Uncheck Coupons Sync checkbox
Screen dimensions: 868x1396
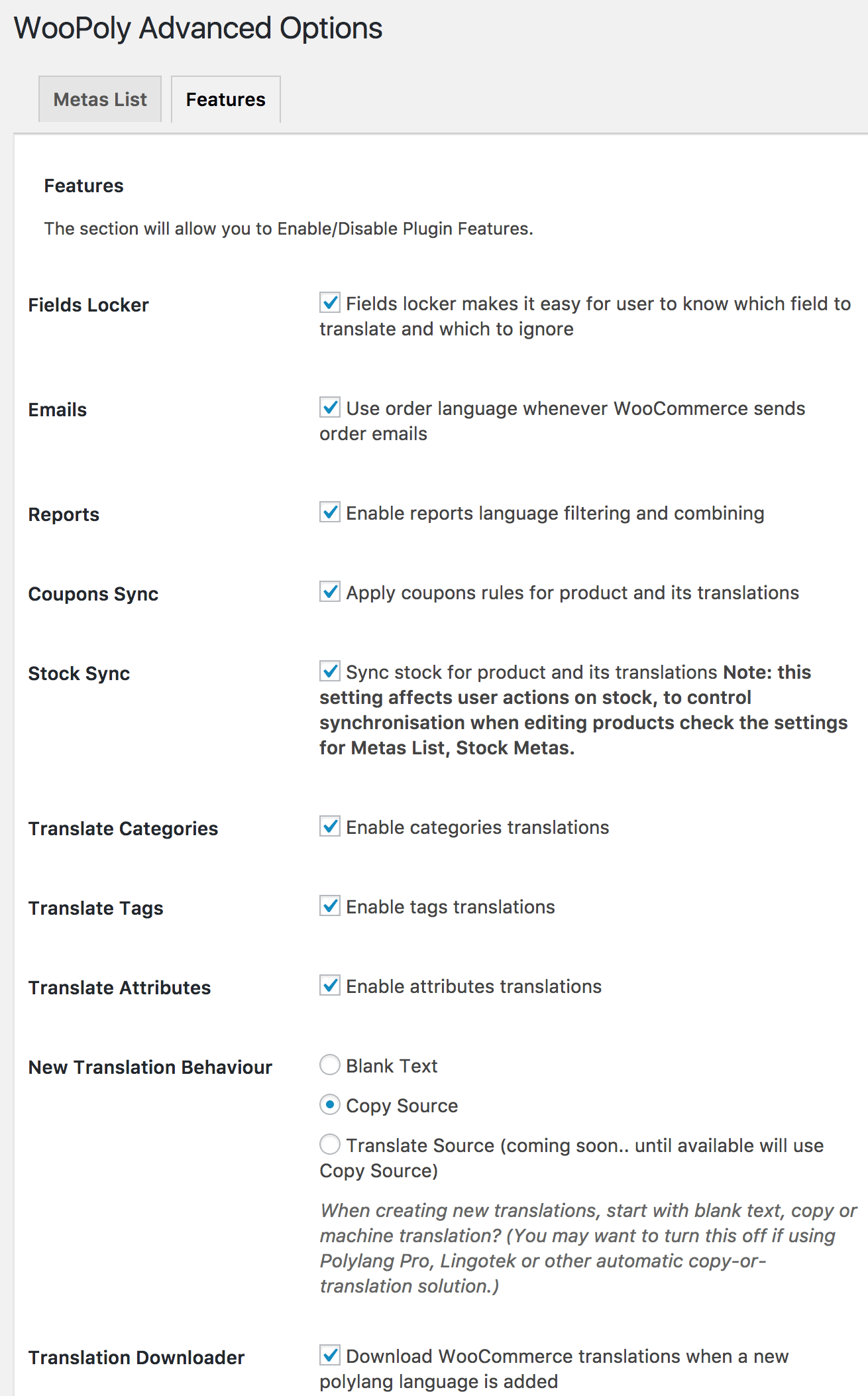[x=330, y=591]
